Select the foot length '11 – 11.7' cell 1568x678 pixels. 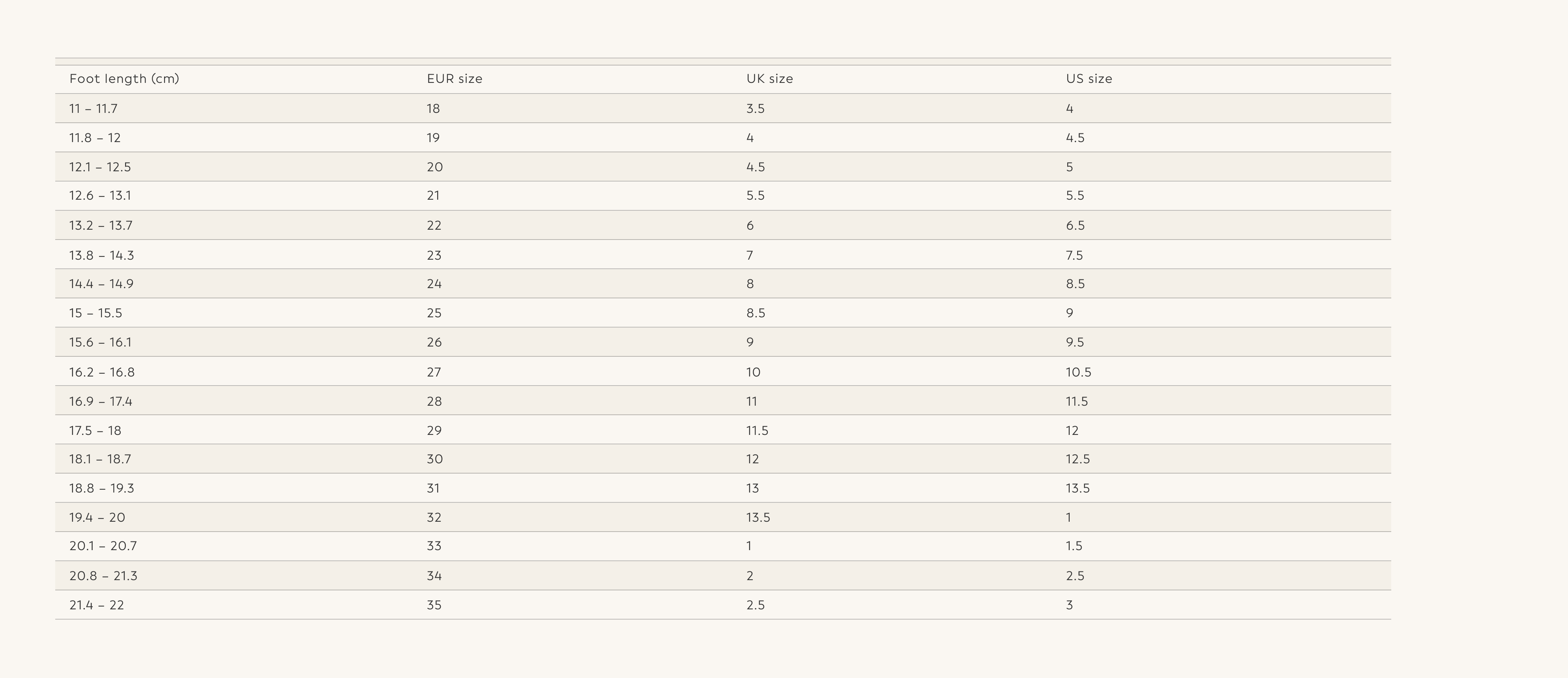pos(93,109)
